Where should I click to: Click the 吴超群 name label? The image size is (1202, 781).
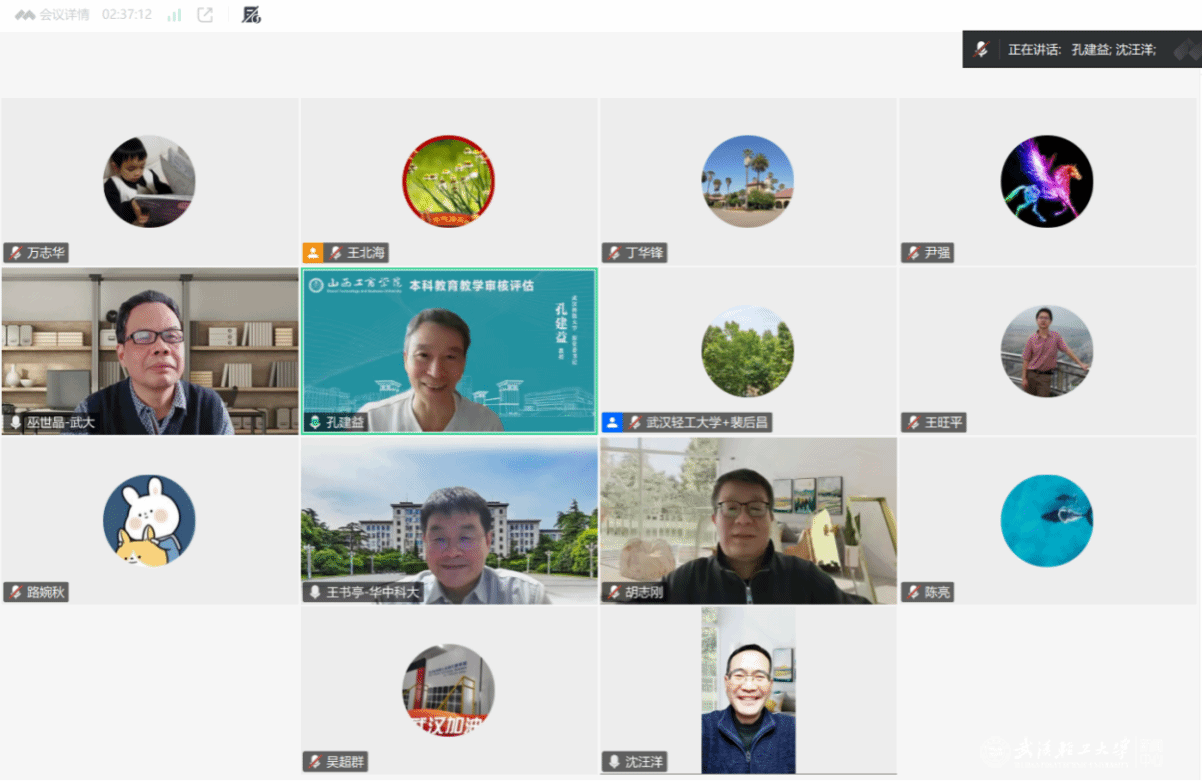pyautogui.click(x=345, y=762)
